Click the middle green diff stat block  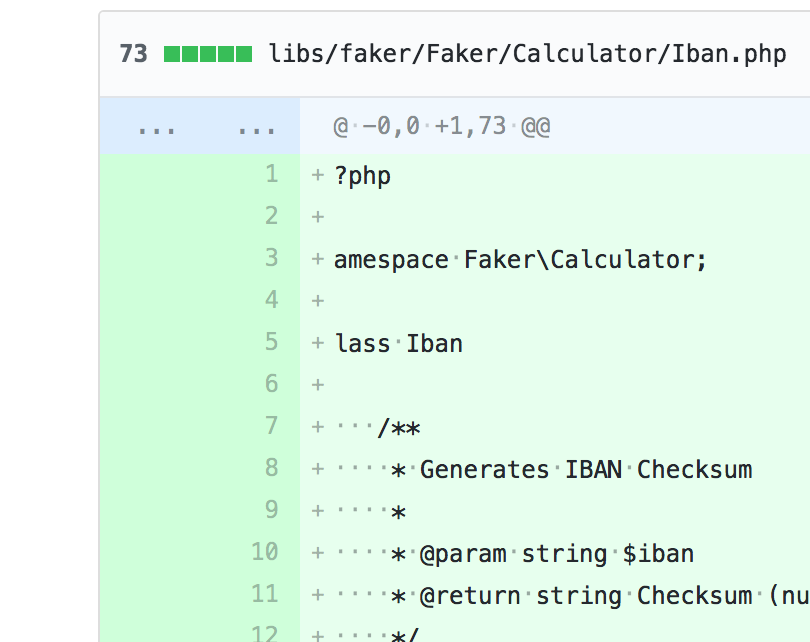point(208,53)
